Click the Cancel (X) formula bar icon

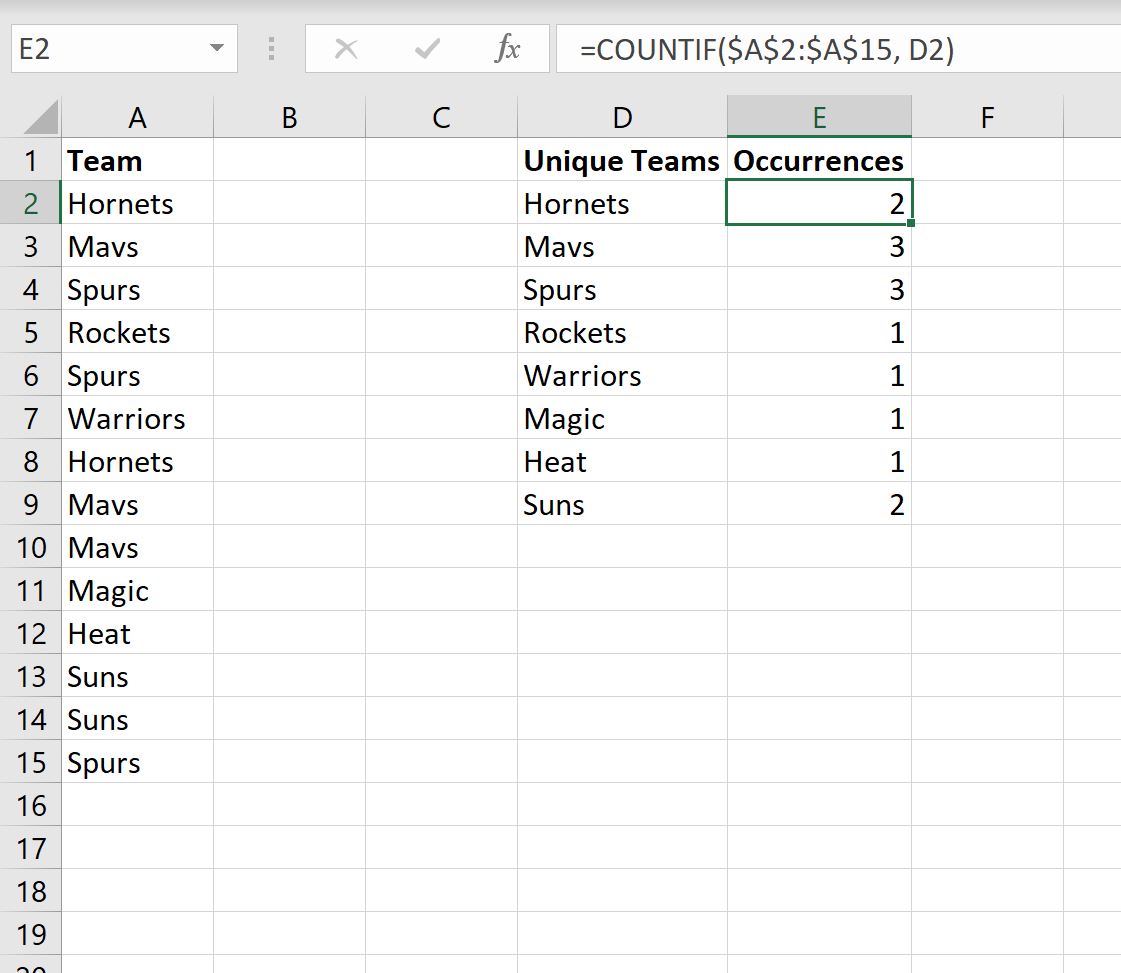point(346,49)
